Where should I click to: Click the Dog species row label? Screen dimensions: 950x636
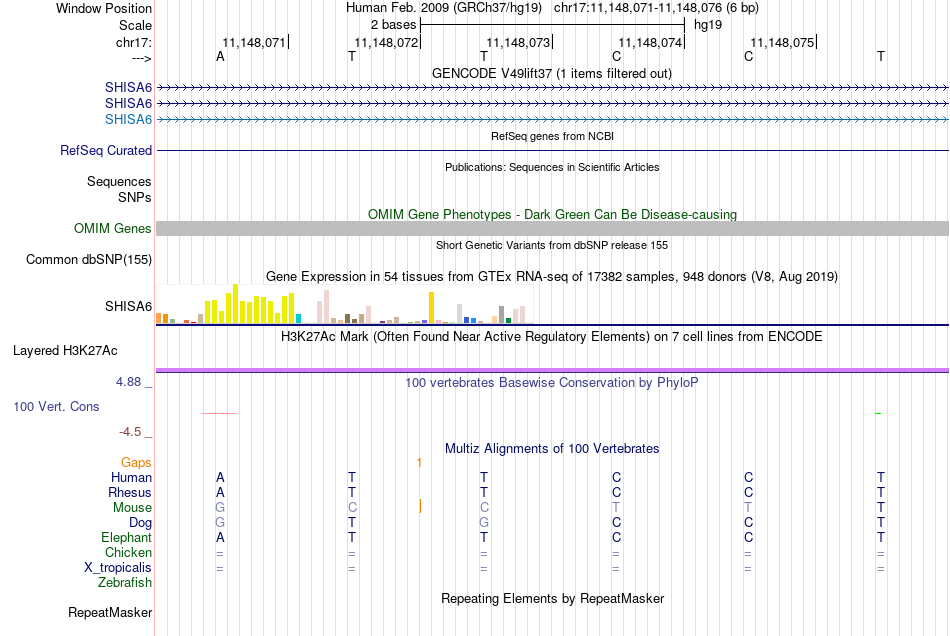click(x=140, y=522)
